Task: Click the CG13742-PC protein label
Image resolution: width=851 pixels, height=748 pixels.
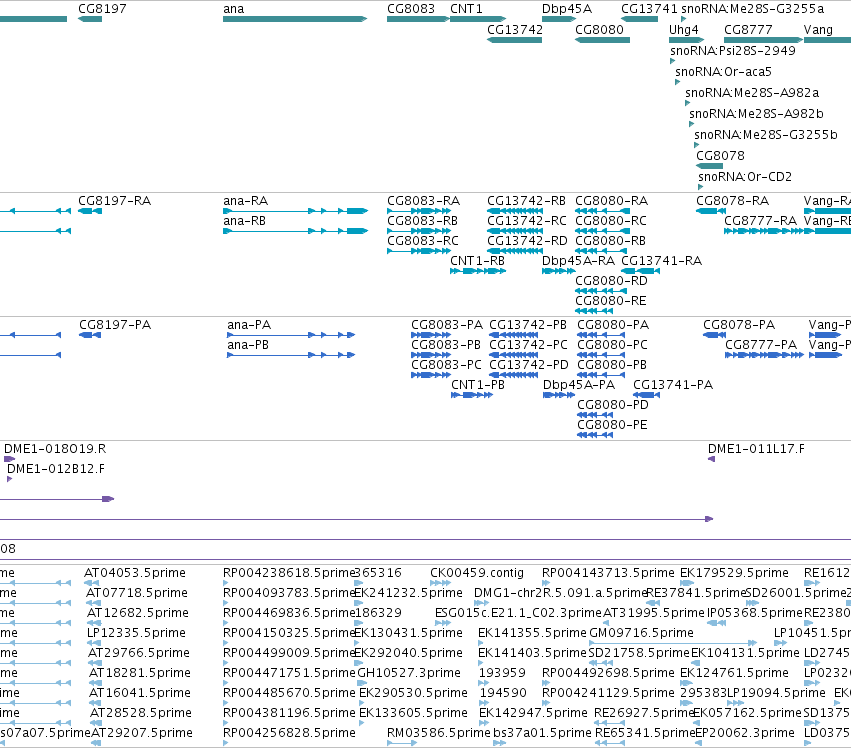Action: 528,345
